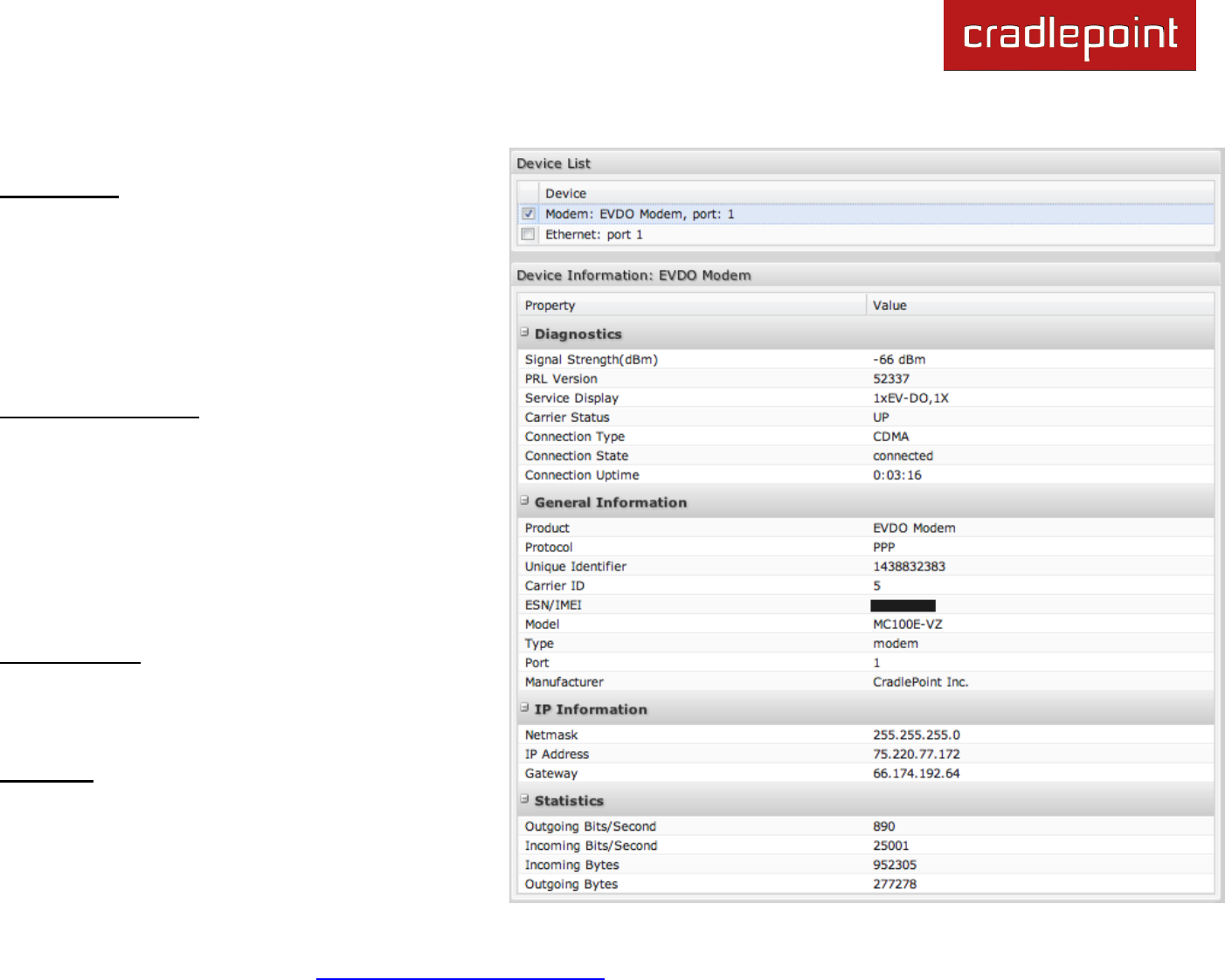
Task: Click the CDMA value
Action: (x=891, y=436)
